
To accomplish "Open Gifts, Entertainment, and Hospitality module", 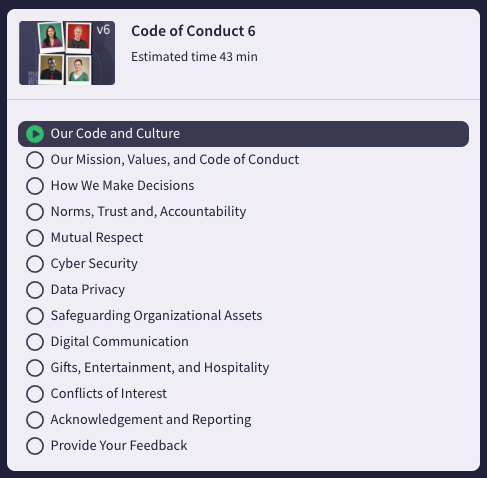I will pyautogui.click(x=160, y=368).
